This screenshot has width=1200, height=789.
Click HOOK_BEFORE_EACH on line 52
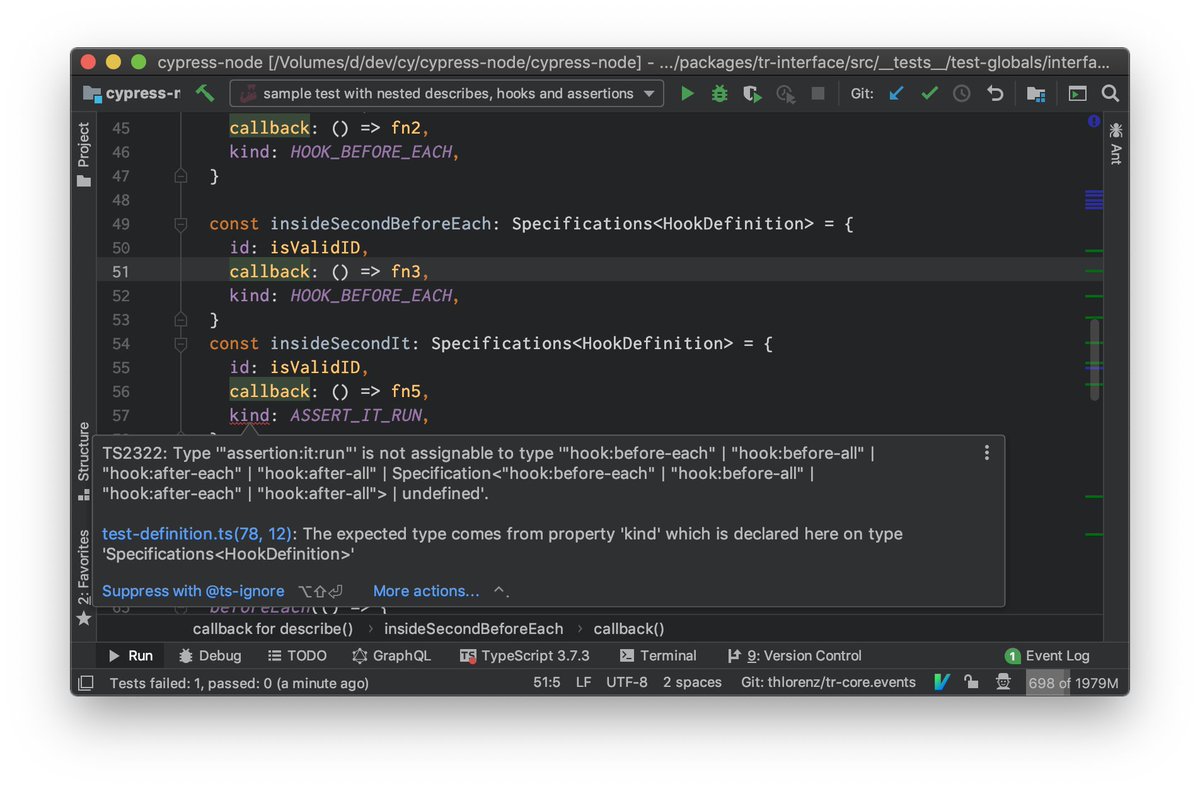click(372, 296)
